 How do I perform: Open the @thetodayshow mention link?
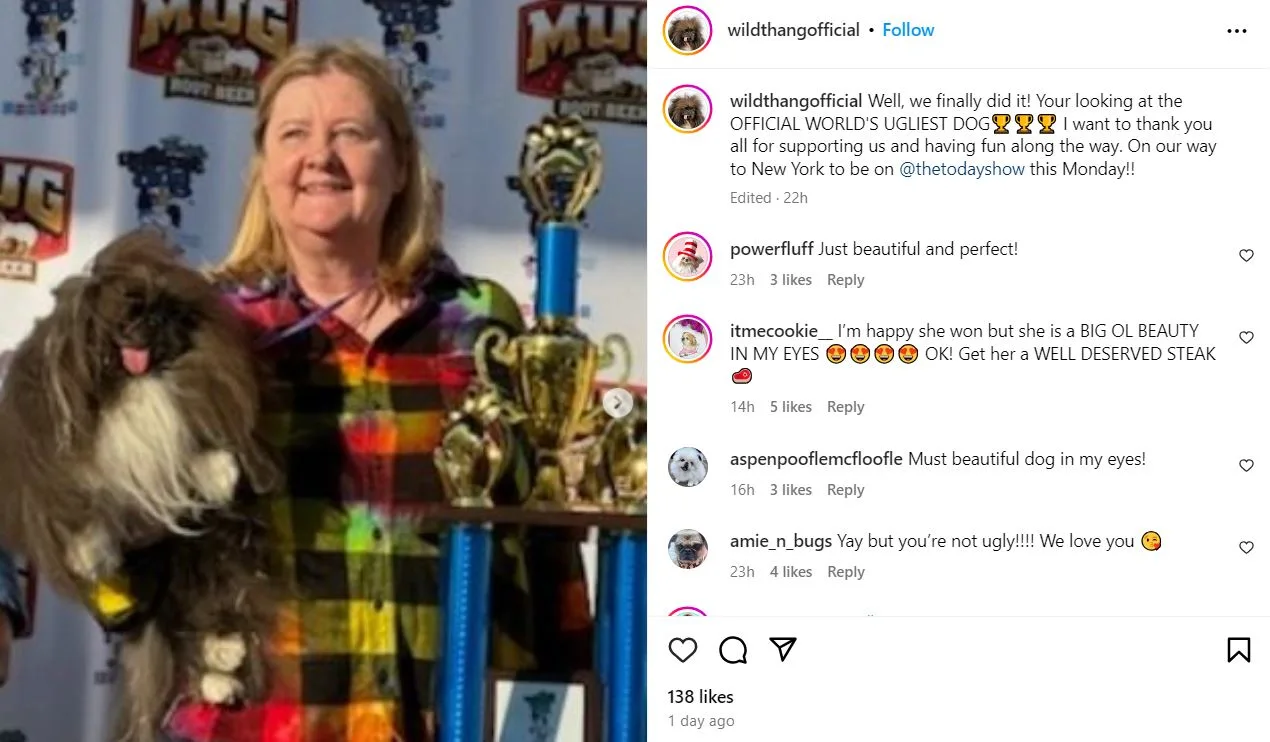tap(962, 169)
